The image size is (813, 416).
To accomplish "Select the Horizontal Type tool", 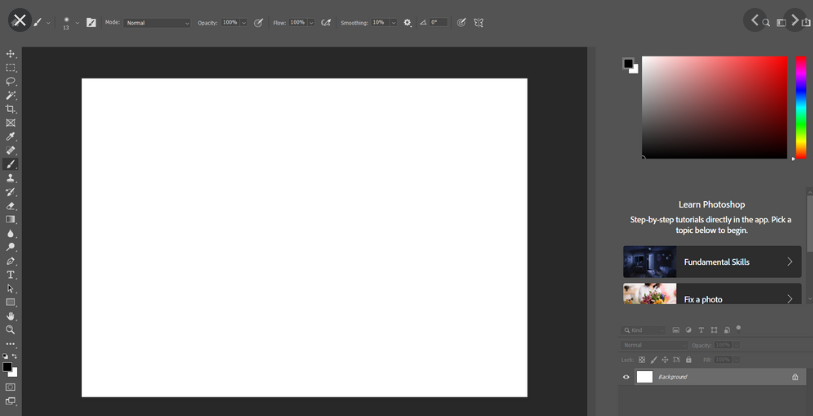I will pyautogui.click(x=11, y=274).
